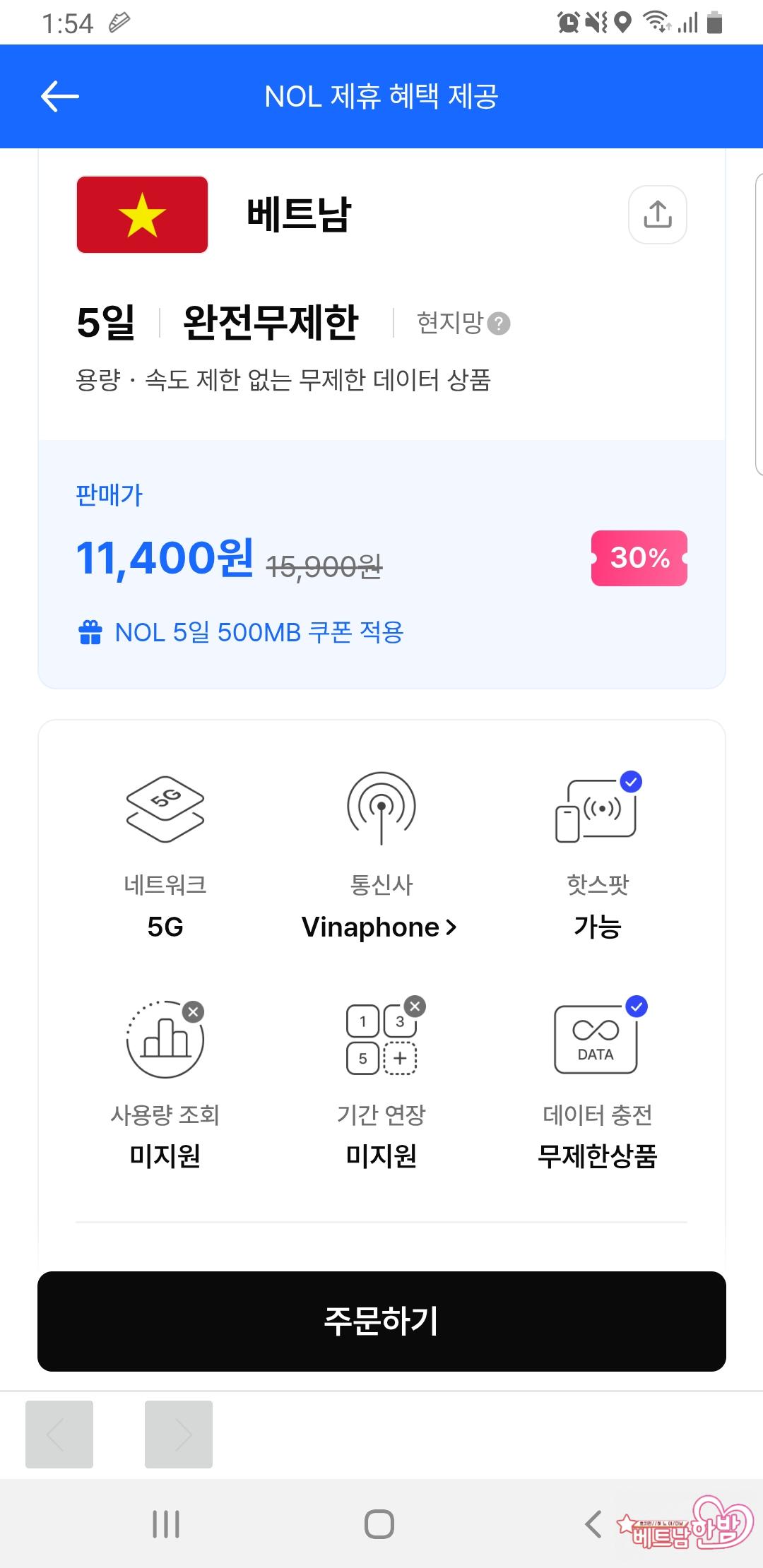763x1568 pixels.
Task: Tap the NOL 5일 500MB 쿠폰 적용 text
Action: tap(259, 632)
